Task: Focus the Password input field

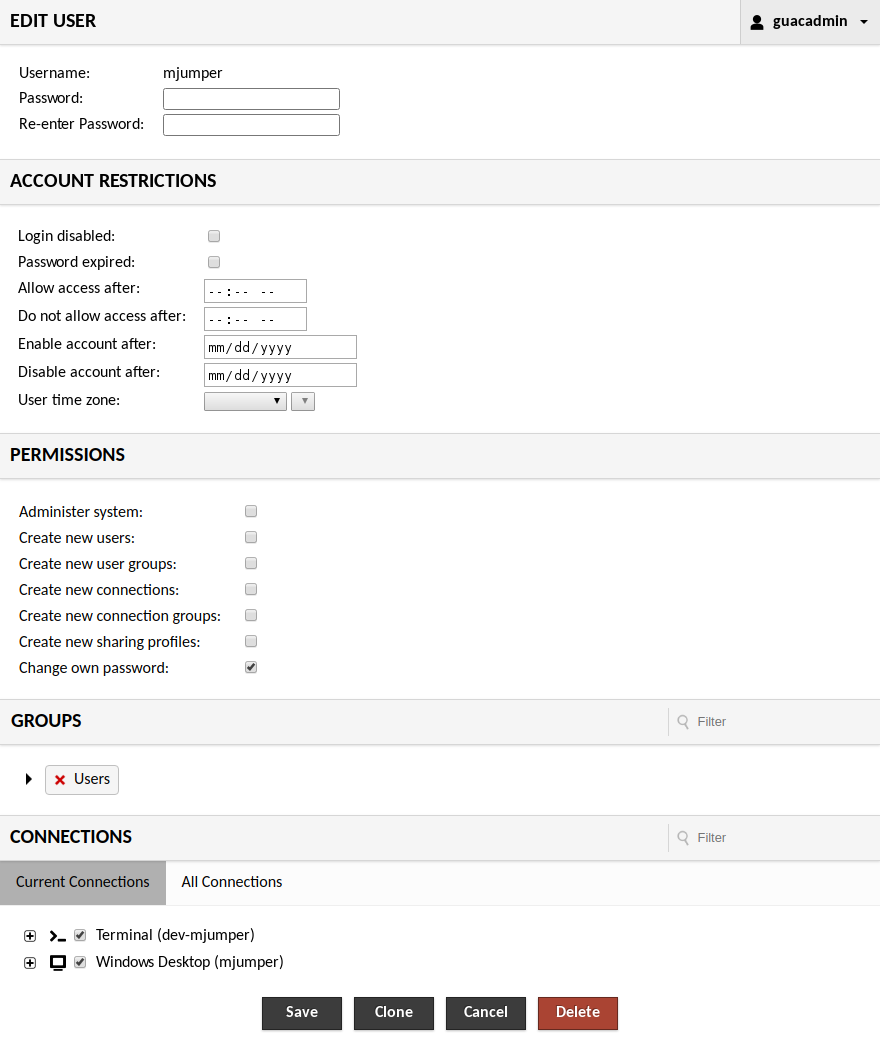Action: coord(251,99)
